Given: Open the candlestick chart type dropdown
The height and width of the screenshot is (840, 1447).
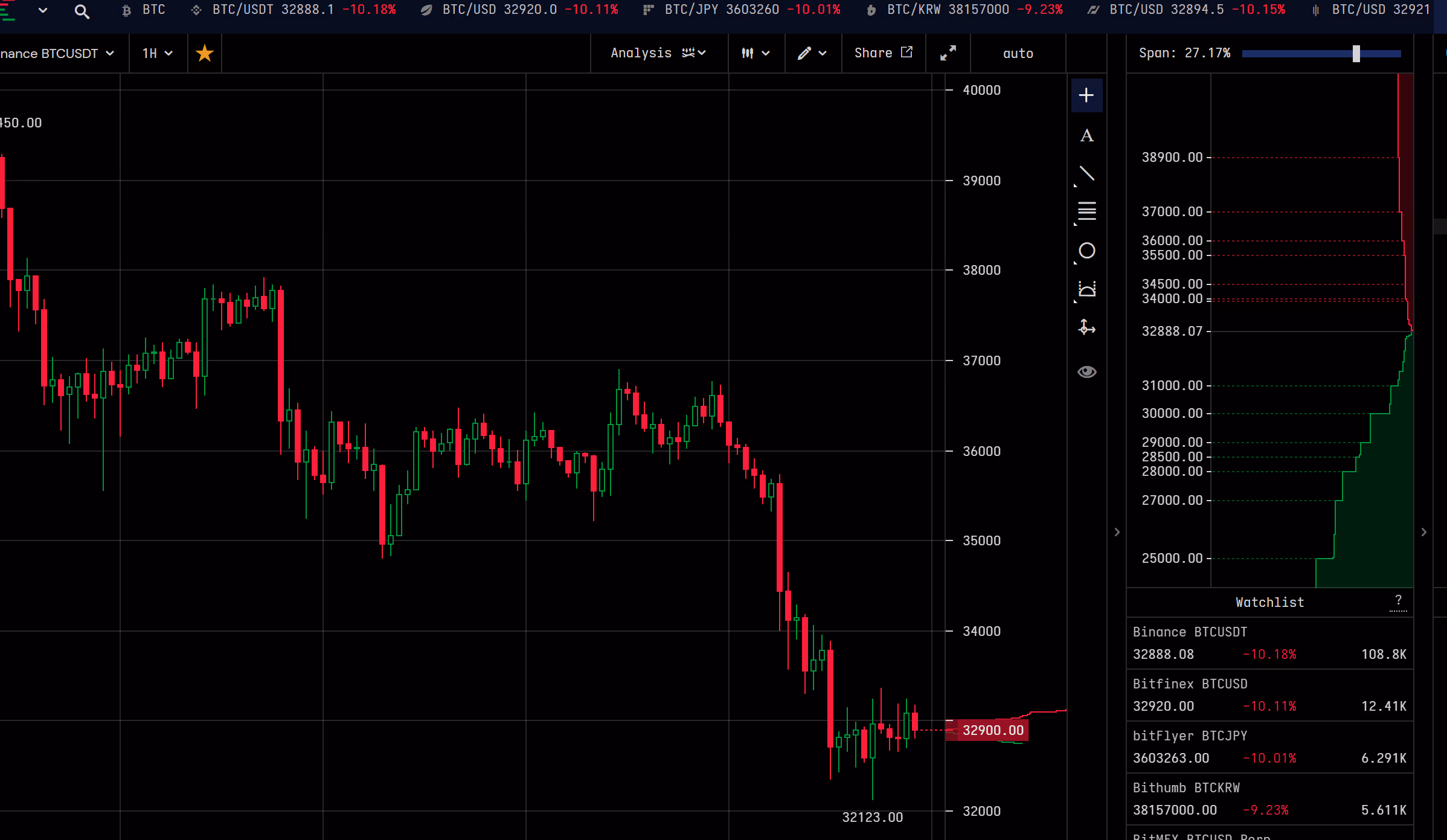Looking at the screenshot, I should [x=755, y=53].
